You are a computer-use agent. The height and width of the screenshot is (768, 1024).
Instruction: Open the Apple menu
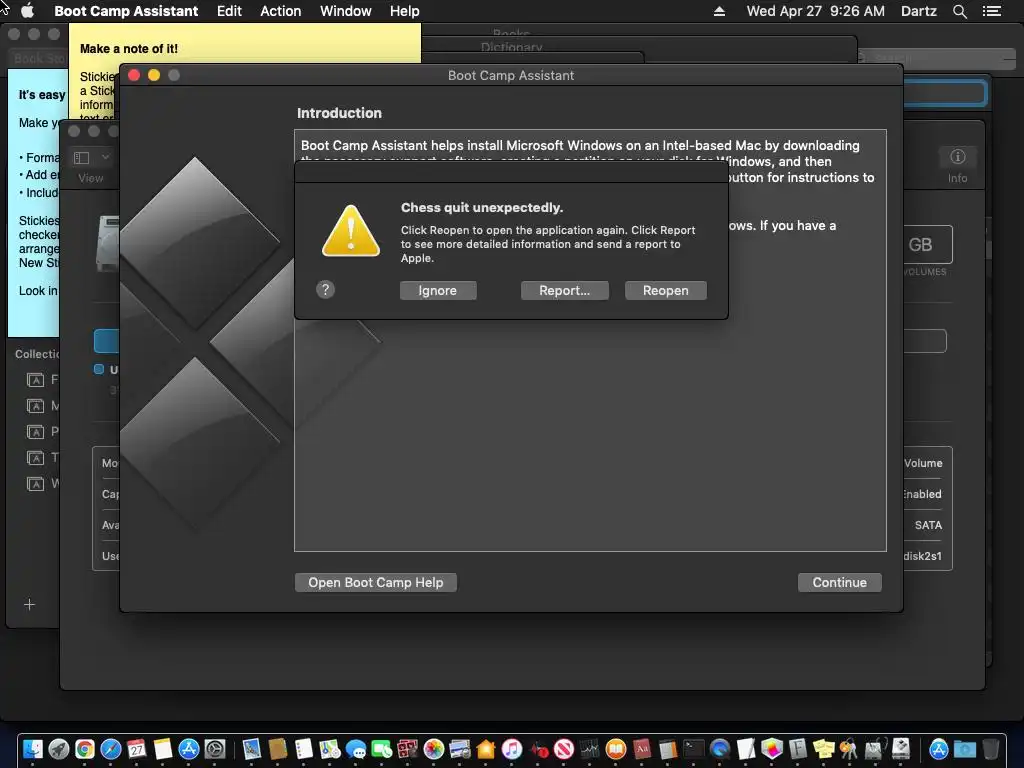point(27,11)
